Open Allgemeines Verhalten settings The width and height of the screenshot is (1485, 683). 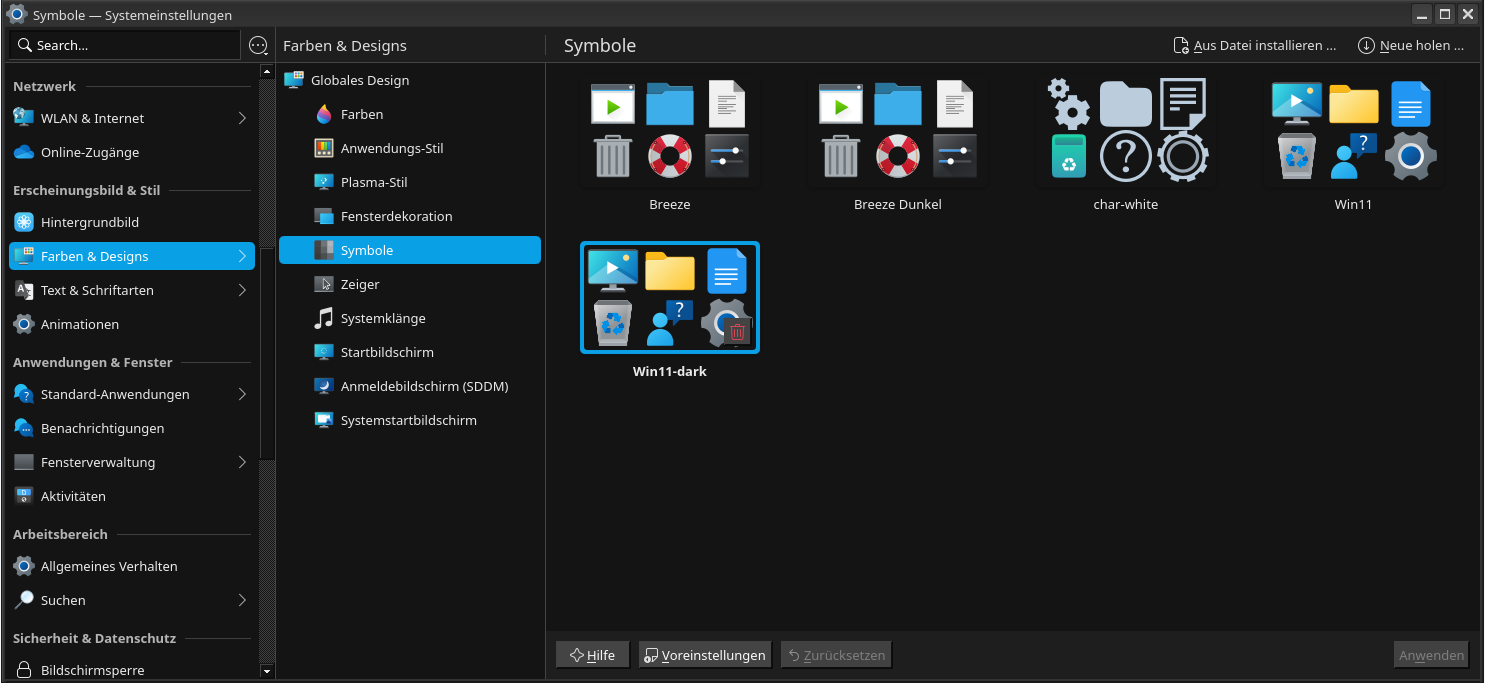[132, 566]
